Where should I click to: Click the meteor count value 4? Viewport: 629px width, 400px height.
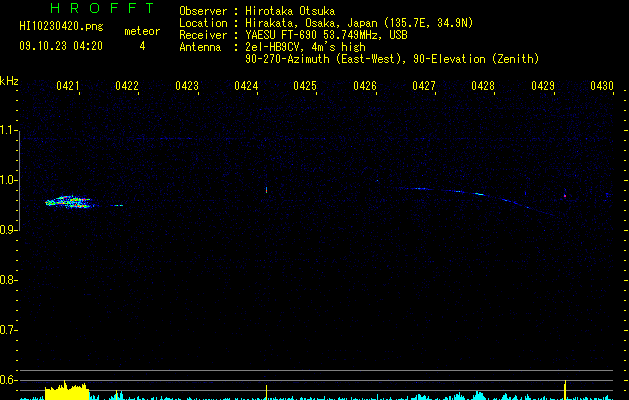coord(142,46)
